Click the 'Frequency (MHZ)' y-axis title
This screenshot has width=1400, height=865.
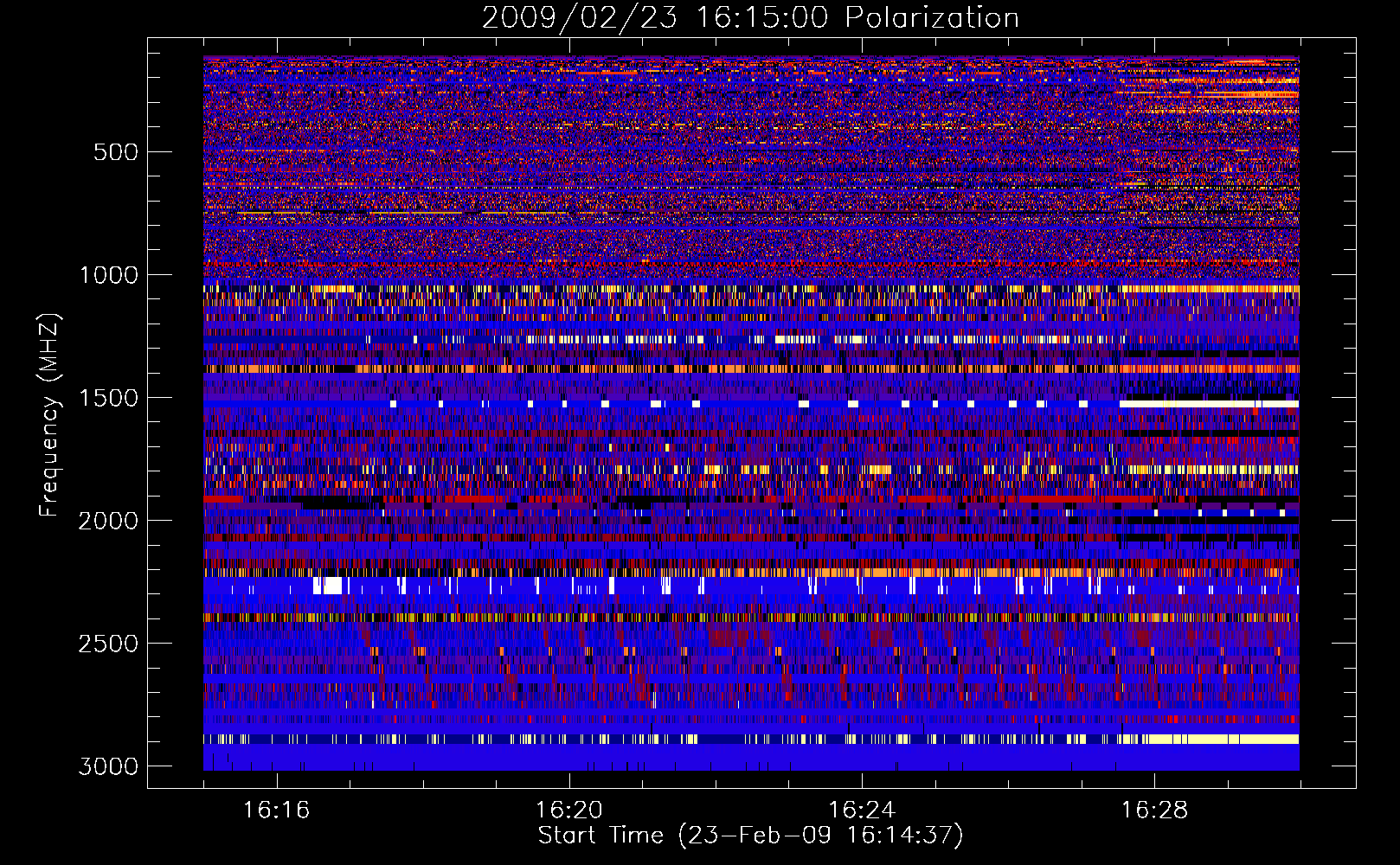(50, 415)
